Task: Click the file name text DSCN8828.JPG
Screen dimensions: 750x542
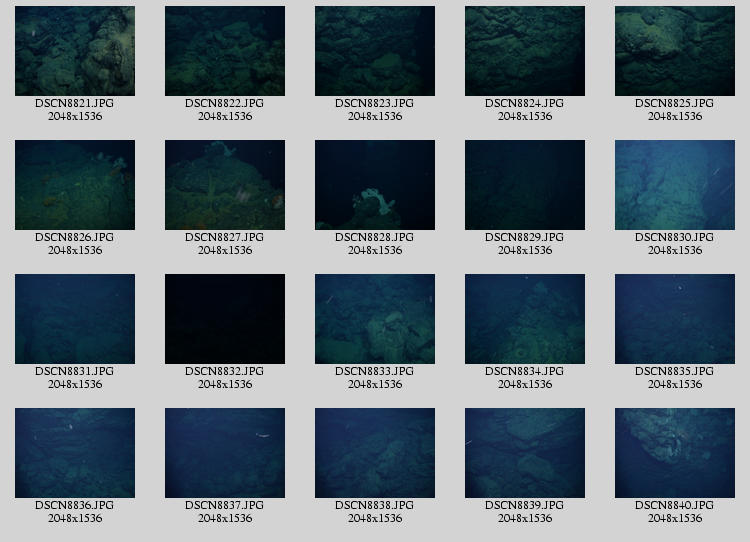Action: coord(375,237)
